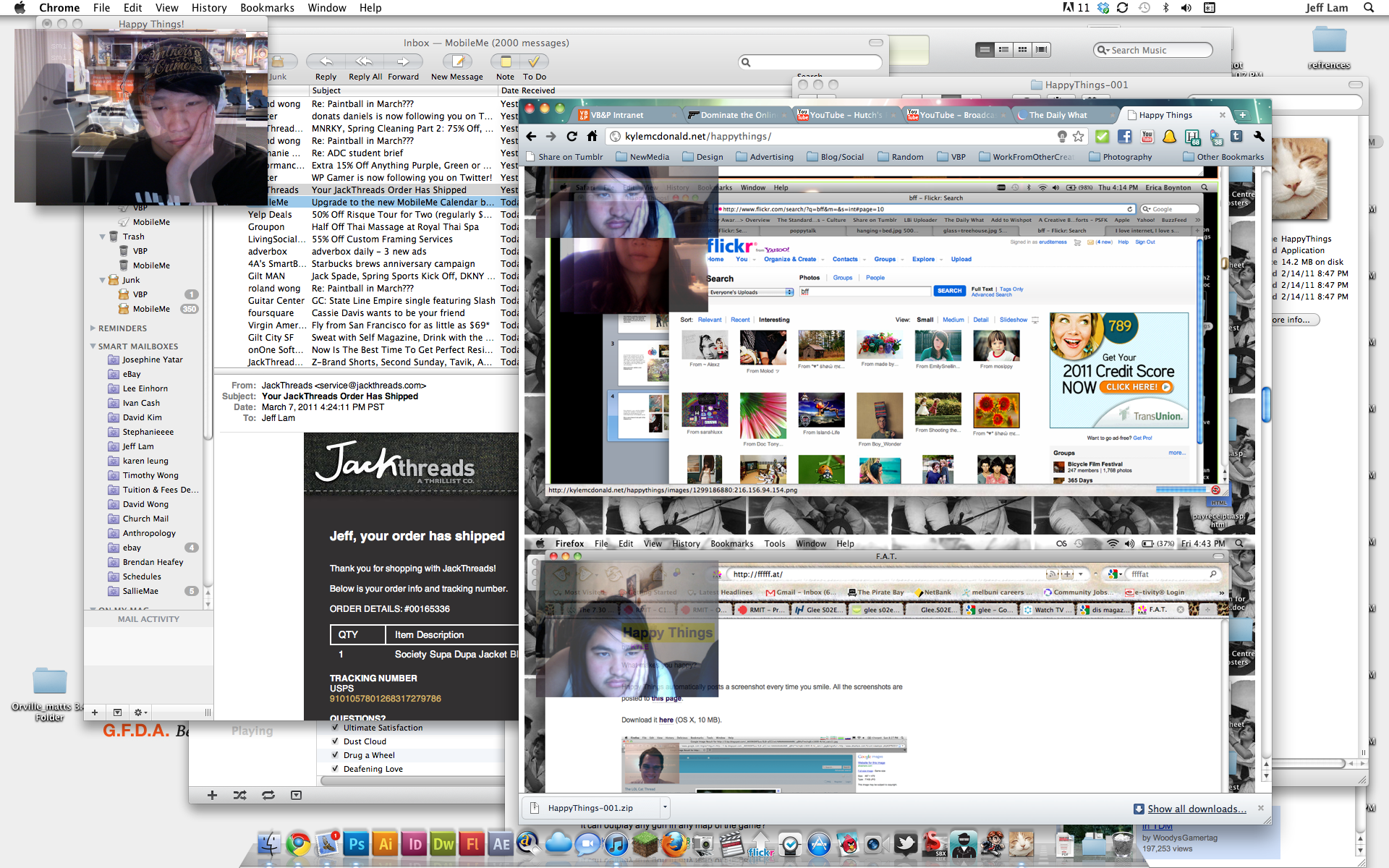Click the volume icon in menu bar
1389x868 pixels.
(x=1186, y=7)
